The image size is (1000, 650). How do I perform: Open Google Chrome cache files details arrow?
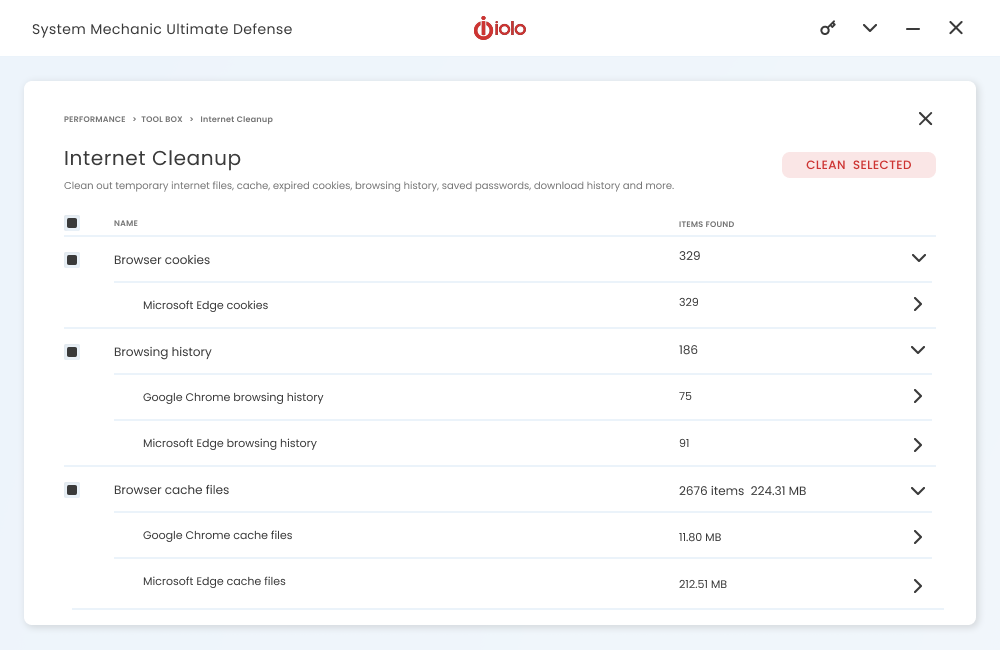pos(918,537)
